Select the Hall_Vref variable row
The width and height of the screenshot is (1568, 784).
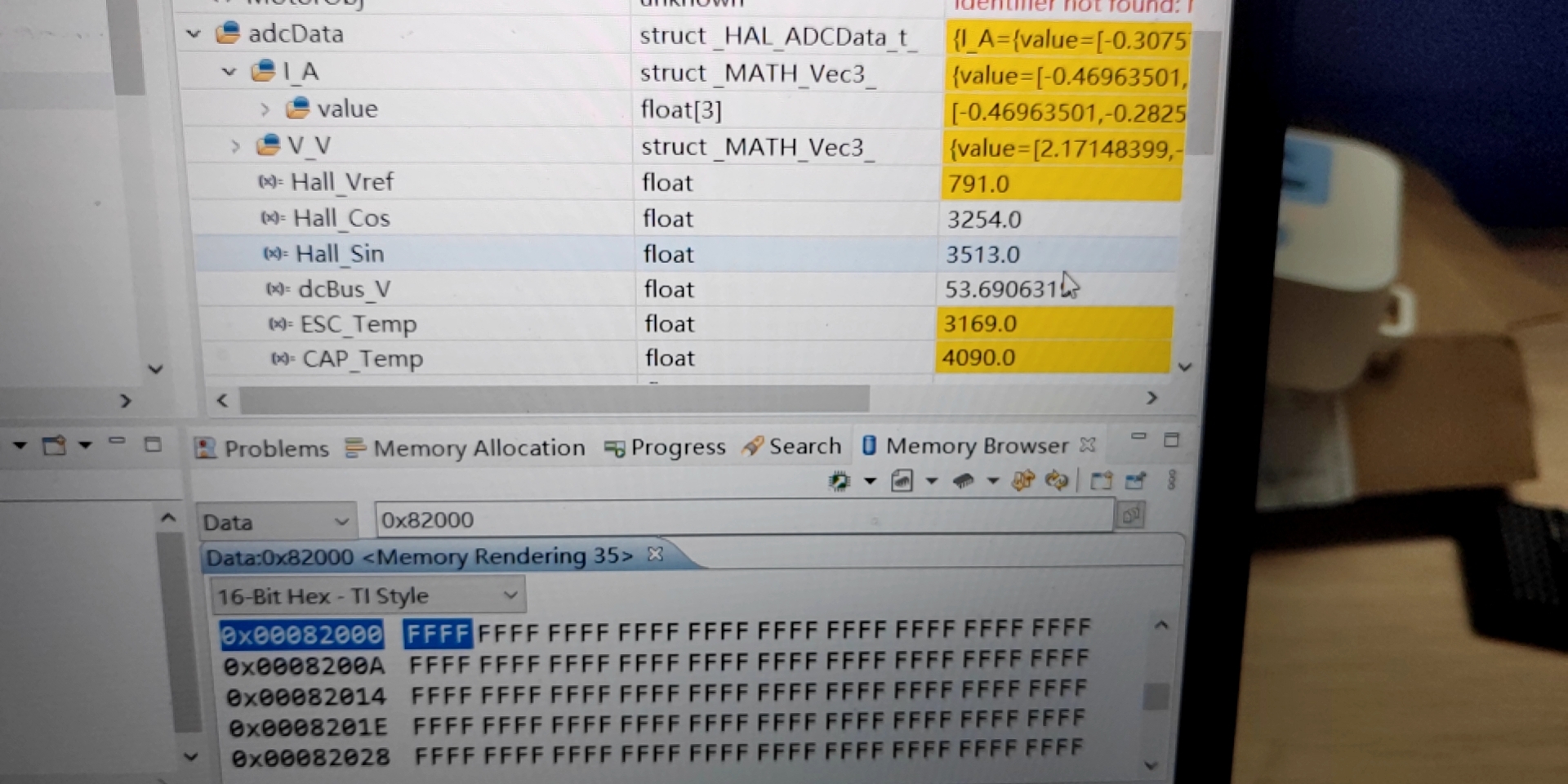[684, 182]
